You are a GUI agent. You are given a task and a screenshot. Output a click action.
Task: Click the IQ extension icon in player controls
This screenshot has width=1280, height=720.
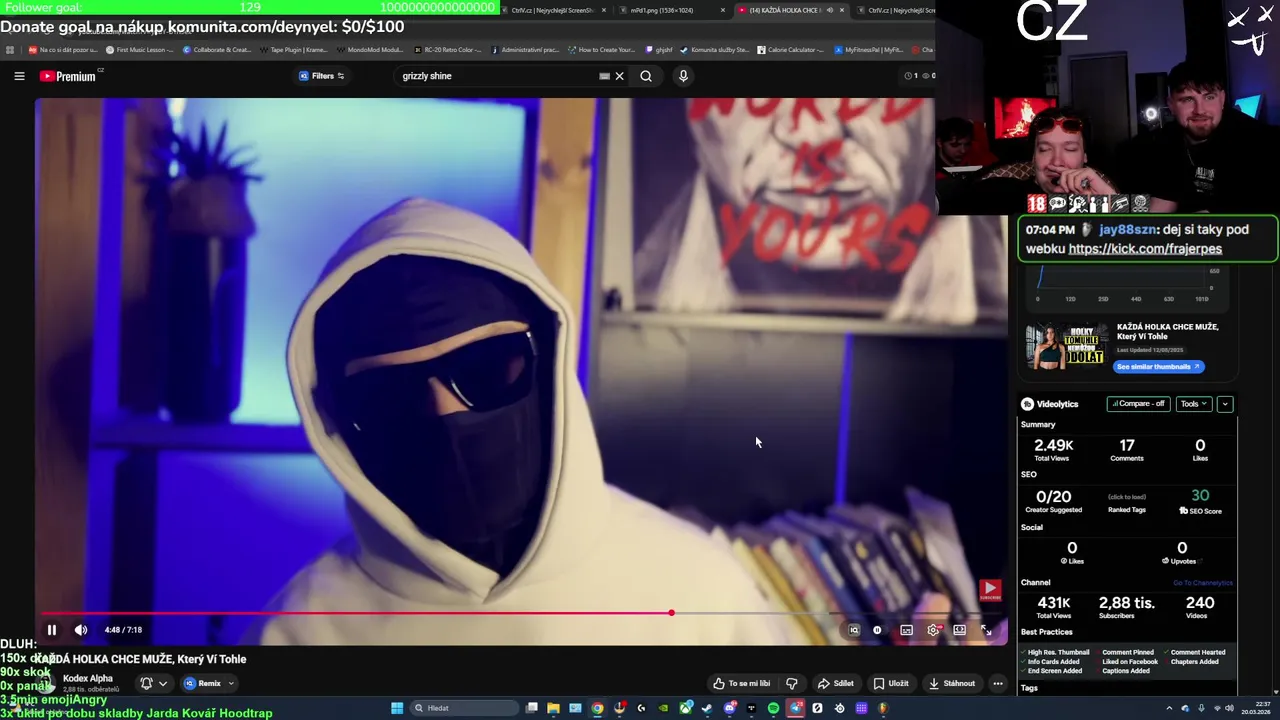(854, 630)
